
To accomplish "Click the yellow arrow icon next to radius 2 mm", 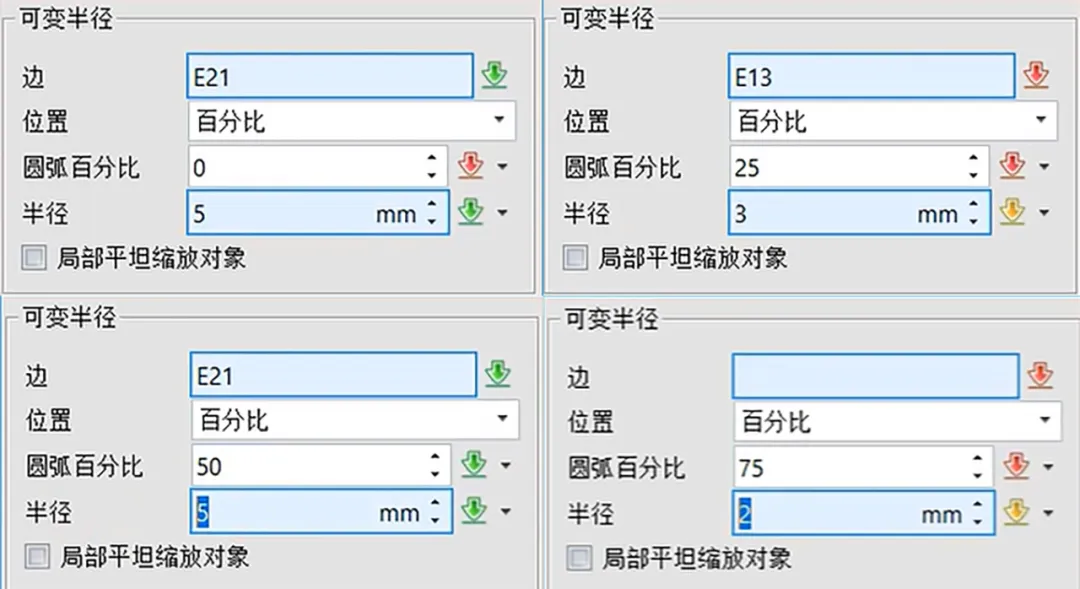I will 1018,512.
